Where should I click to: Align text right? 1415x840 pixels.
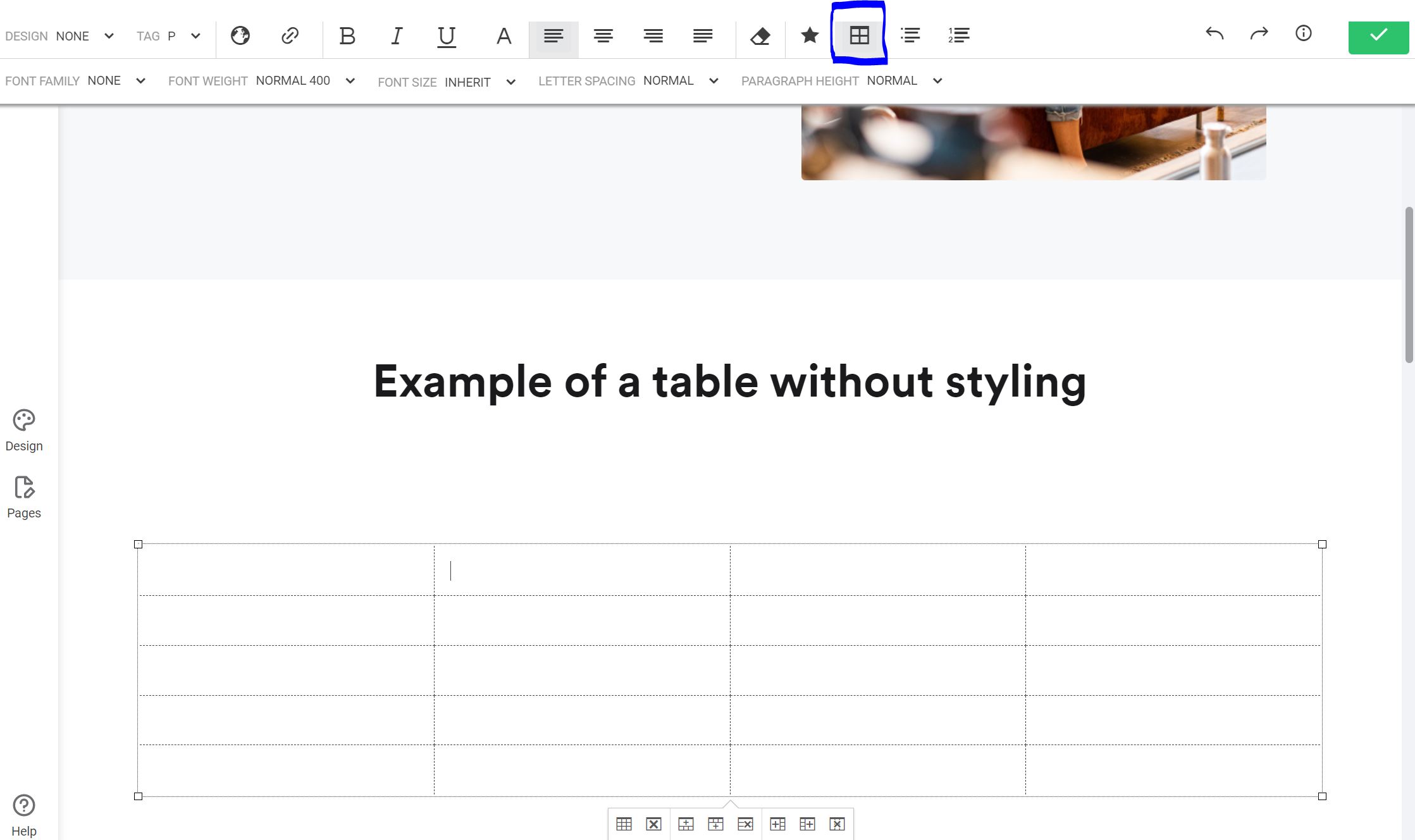click(x=653, y=36)
